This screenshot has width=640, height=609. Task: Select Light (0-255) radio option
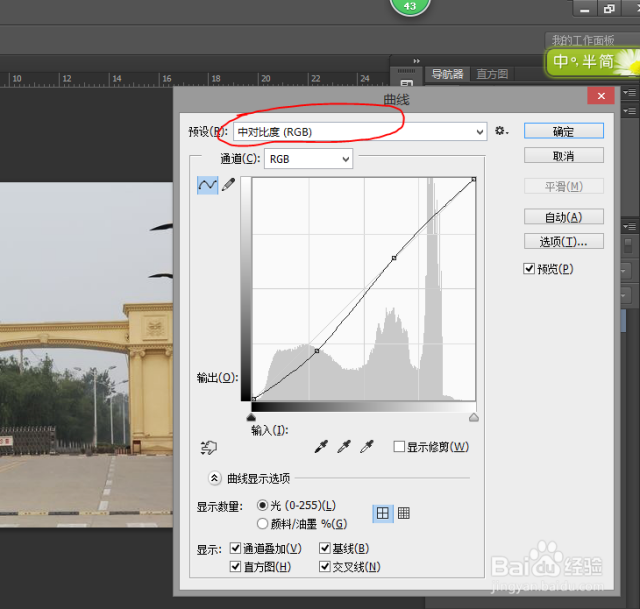tap(262, 505)
